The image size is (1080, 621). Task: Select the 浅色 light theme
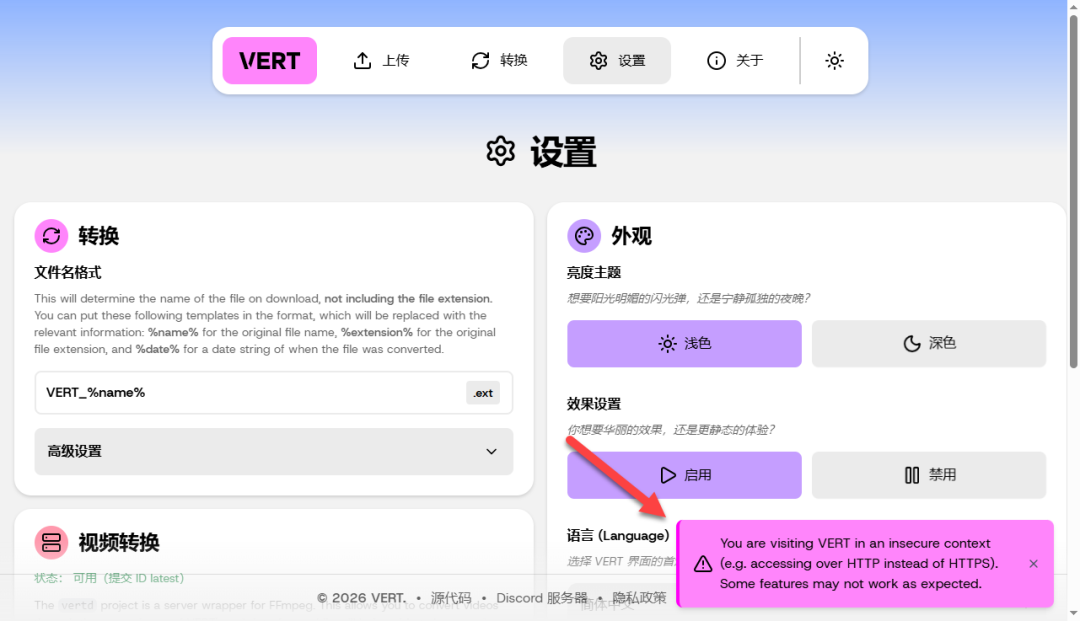[x=684, y=343]
